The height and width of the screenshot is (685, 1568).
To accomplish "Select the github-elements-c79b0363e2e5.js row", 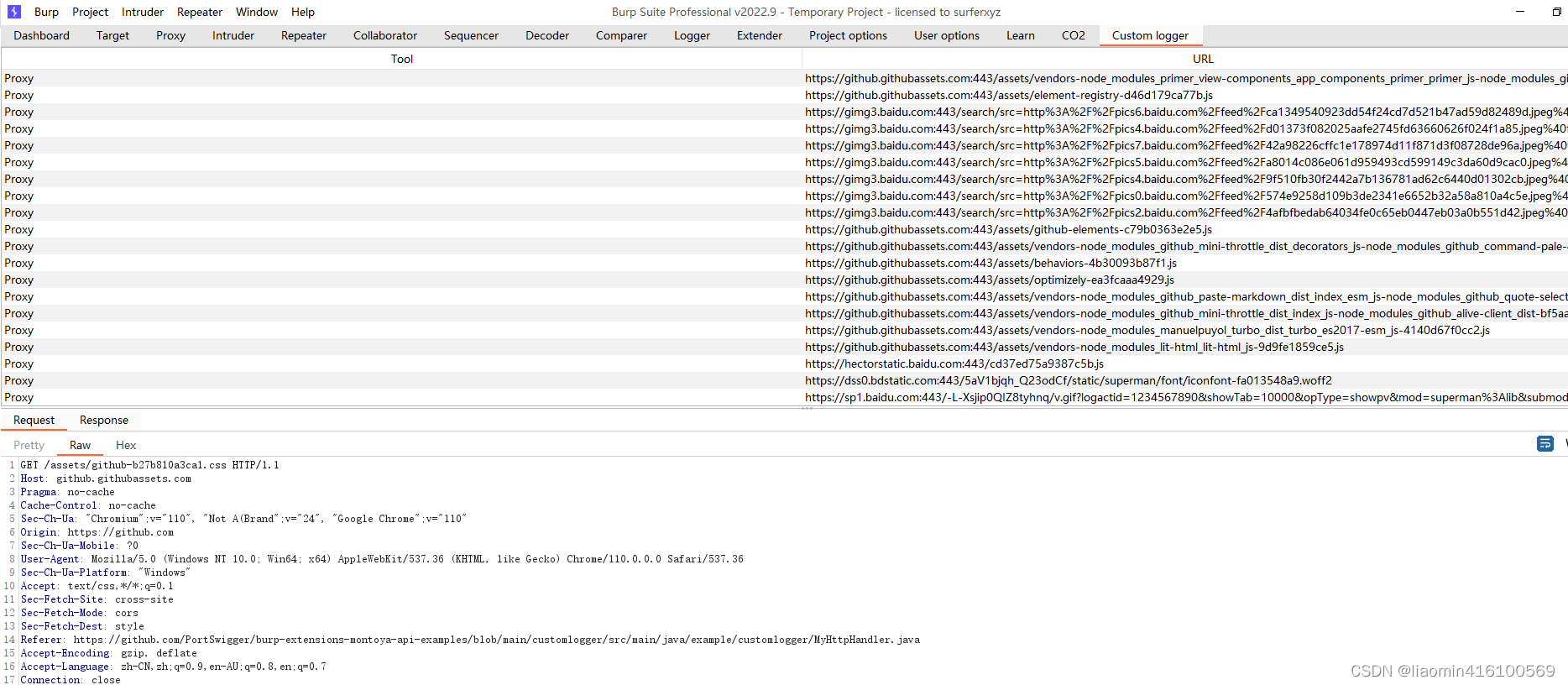I will (x=784, y=229).
